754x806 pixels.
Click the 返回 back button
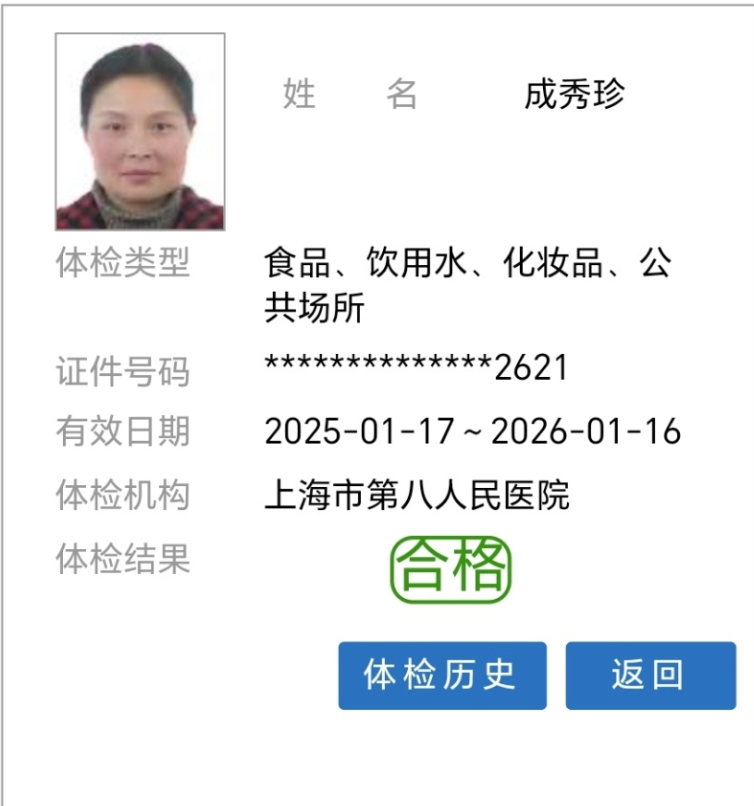pyautogui.click(x=651, y=675)
